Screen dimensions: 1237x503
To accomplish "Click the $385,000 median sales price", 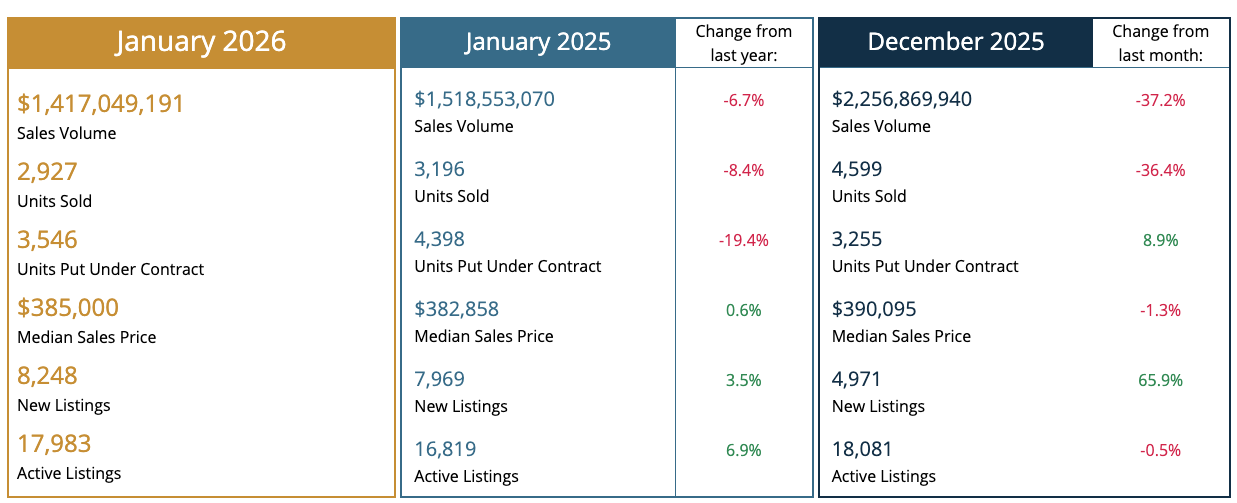I will [x=68, y=308].
